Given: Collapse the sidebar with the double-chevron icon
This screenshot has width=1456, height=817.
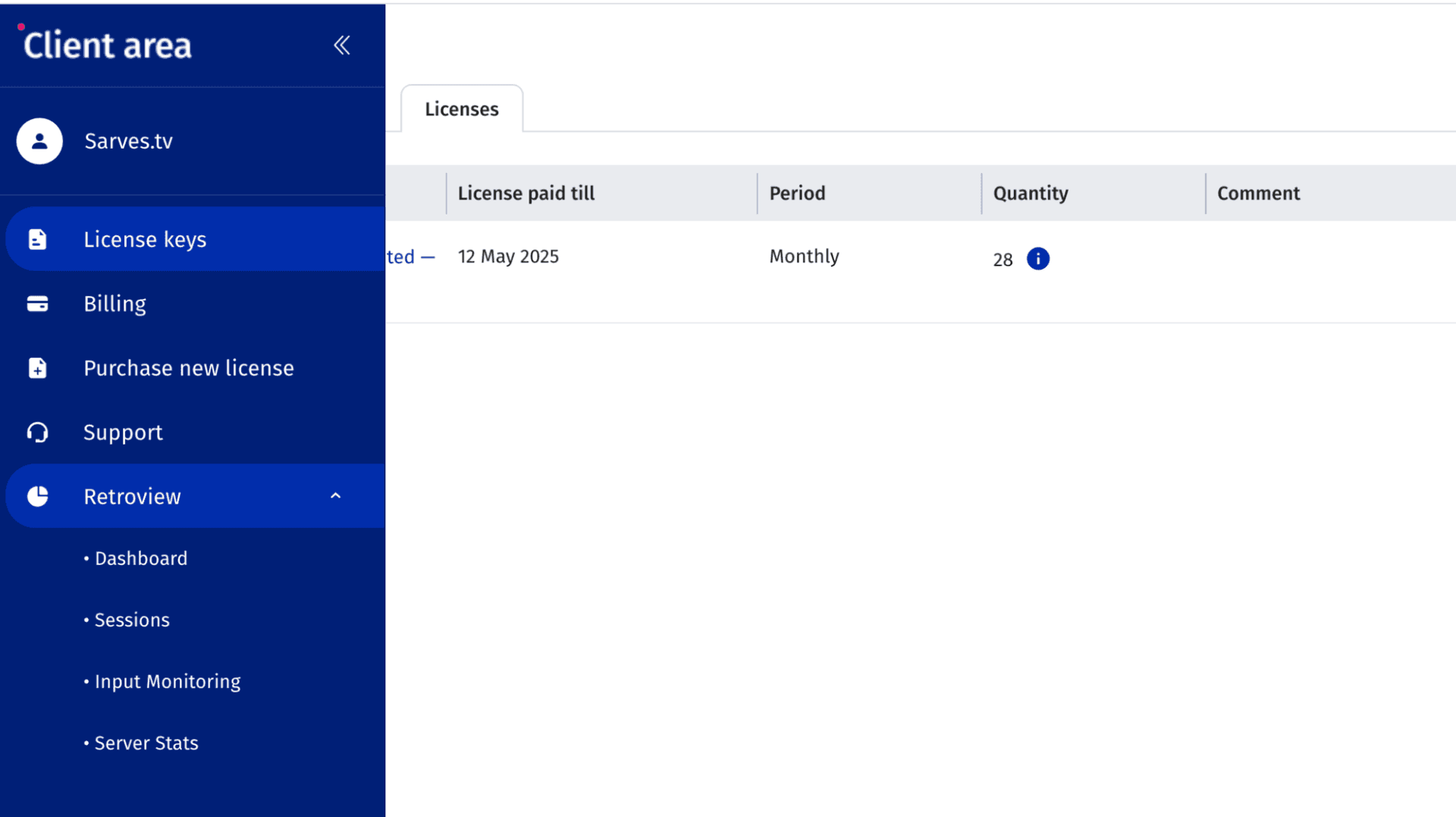Looking at the screenshot, I should point(342,46).
